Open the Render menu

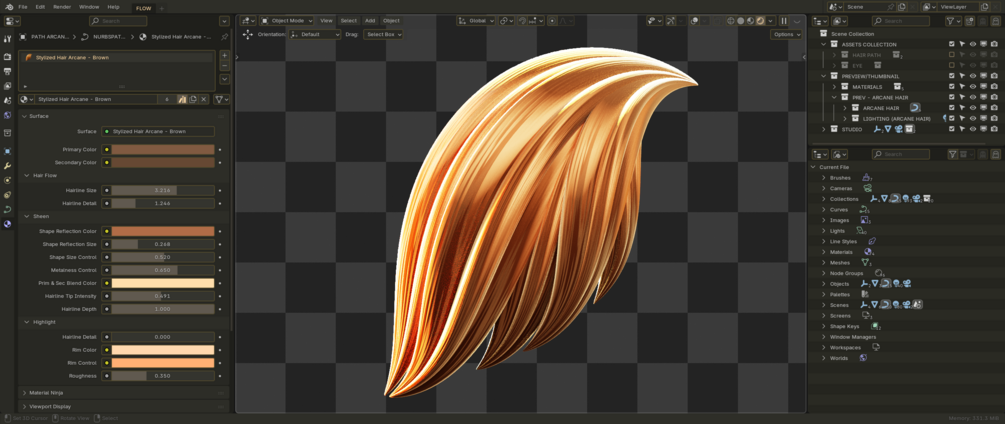tap(62, 6)
